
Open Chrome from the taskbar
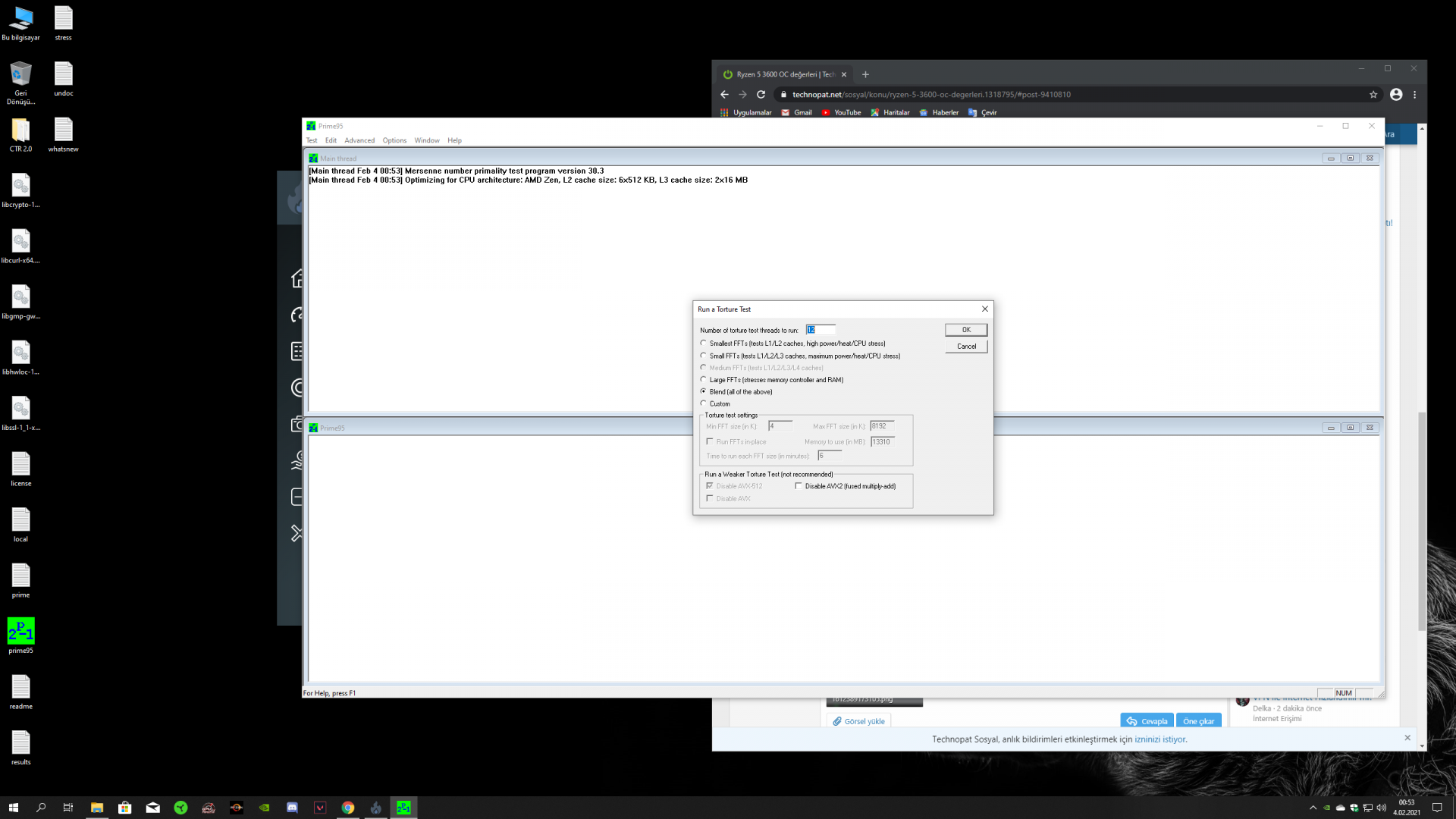347,808
